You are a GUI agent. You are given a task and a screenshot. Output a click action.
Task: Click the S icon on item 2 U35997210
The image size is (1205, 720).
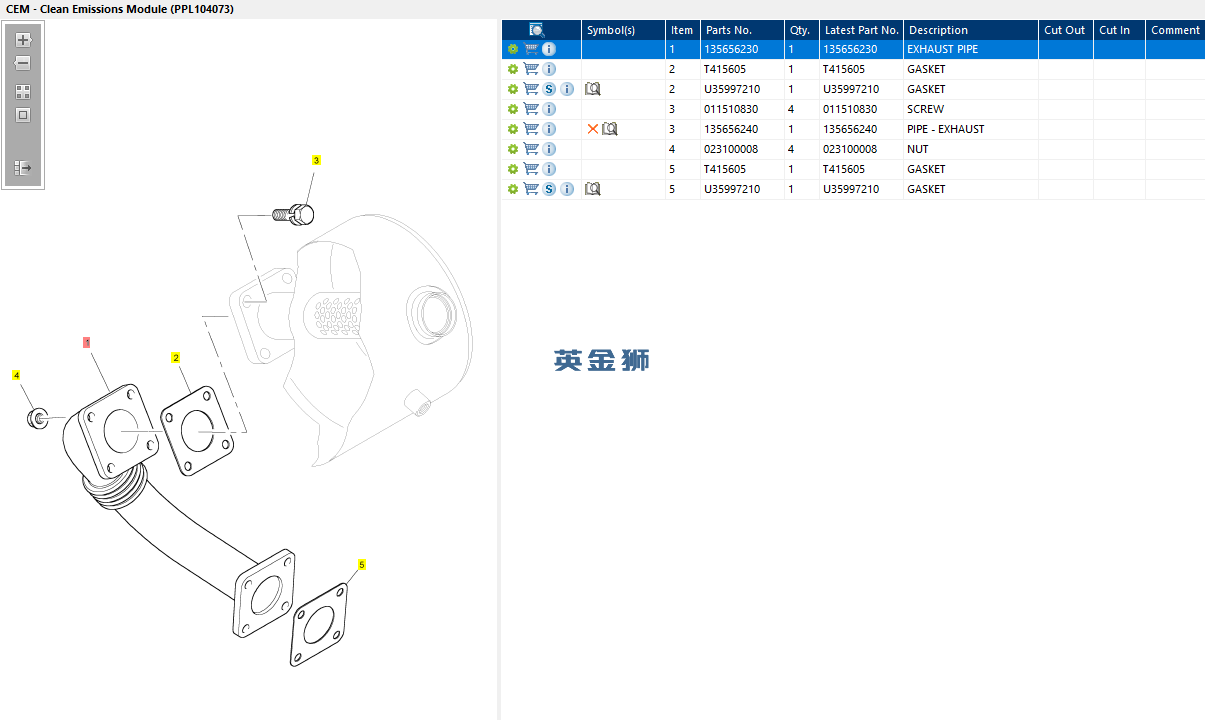click(549, 89)
